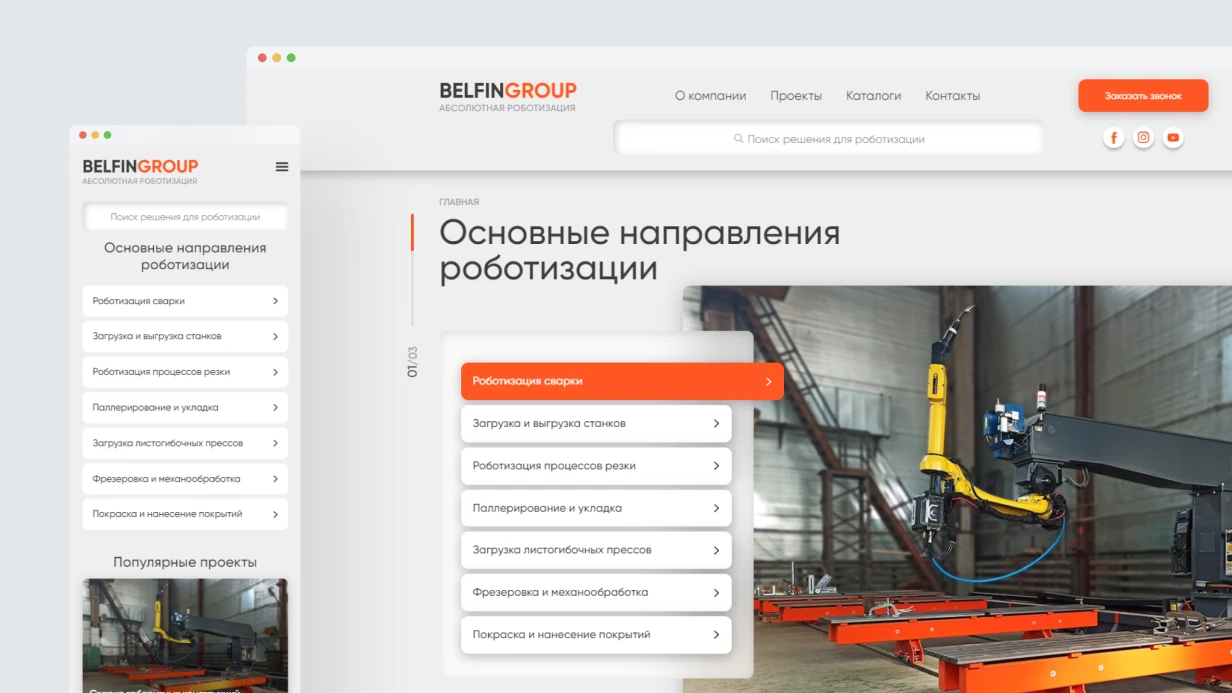Viewport: 1232px width, 693px height.
Task: Click the arrow on the highlighted Роботизация сварки item
Action: pyautogui.click(x=768, y=381)
